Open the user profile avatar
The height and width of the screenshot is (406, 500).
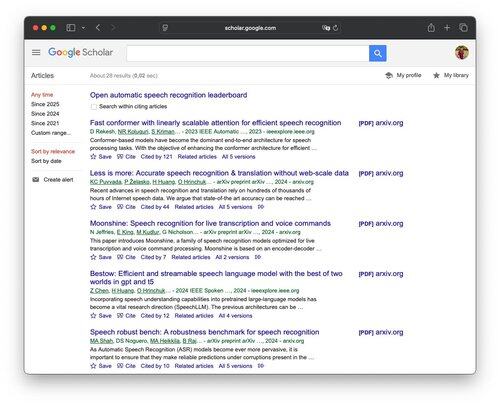462,52
